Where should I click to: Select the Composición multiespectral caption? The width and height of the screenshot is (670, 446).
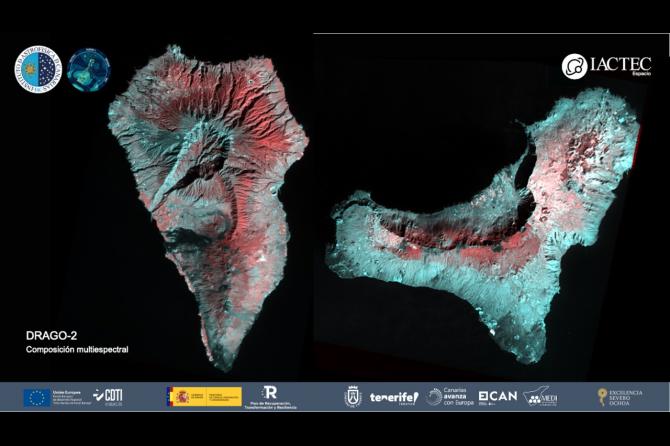pyautogui.click(x=77, y=349)
